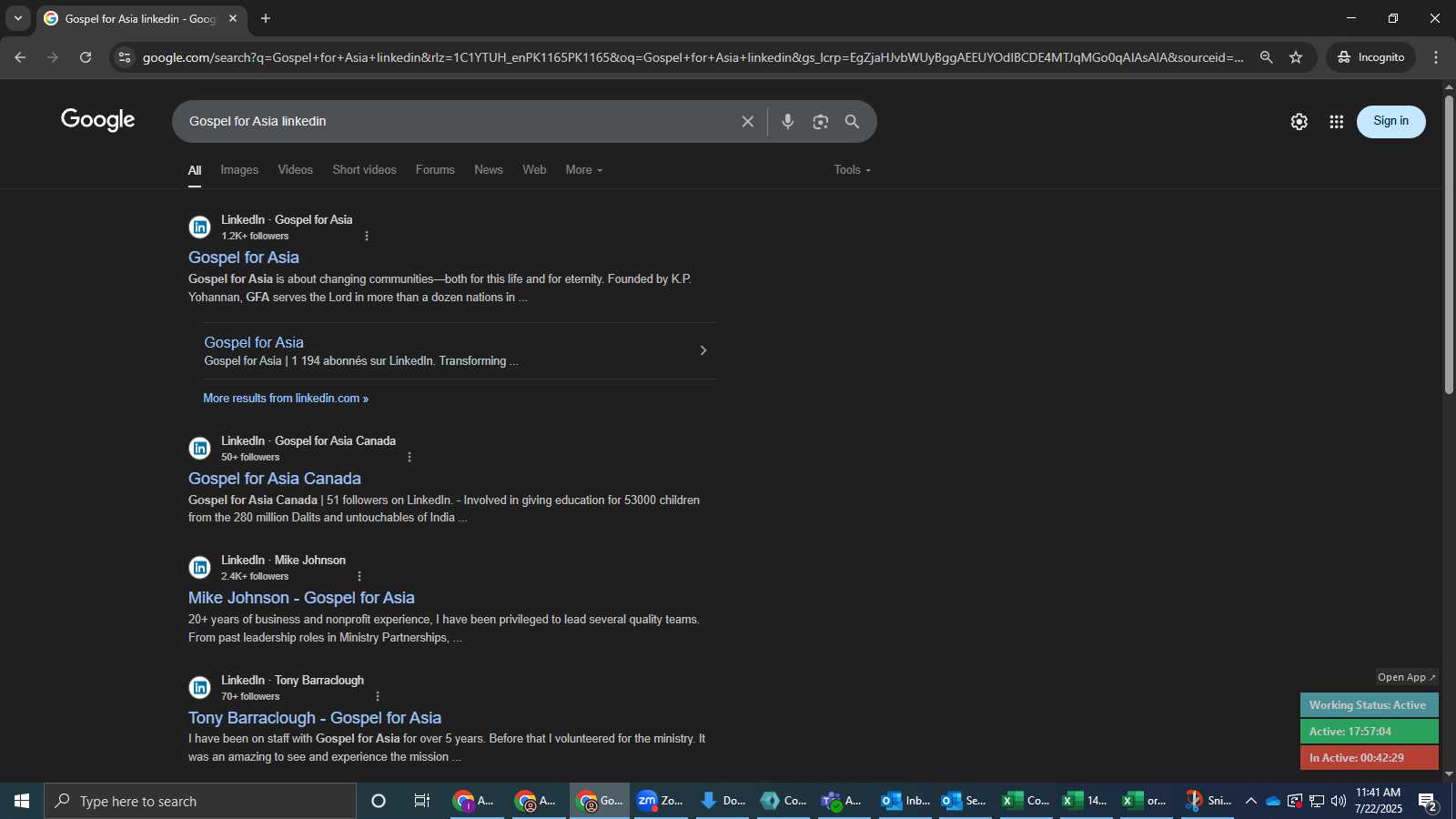This screenshot has width=1456, height=819.
Task: Click the In Active: 00:42:29 timer
Action: (x=1369, y=758)
